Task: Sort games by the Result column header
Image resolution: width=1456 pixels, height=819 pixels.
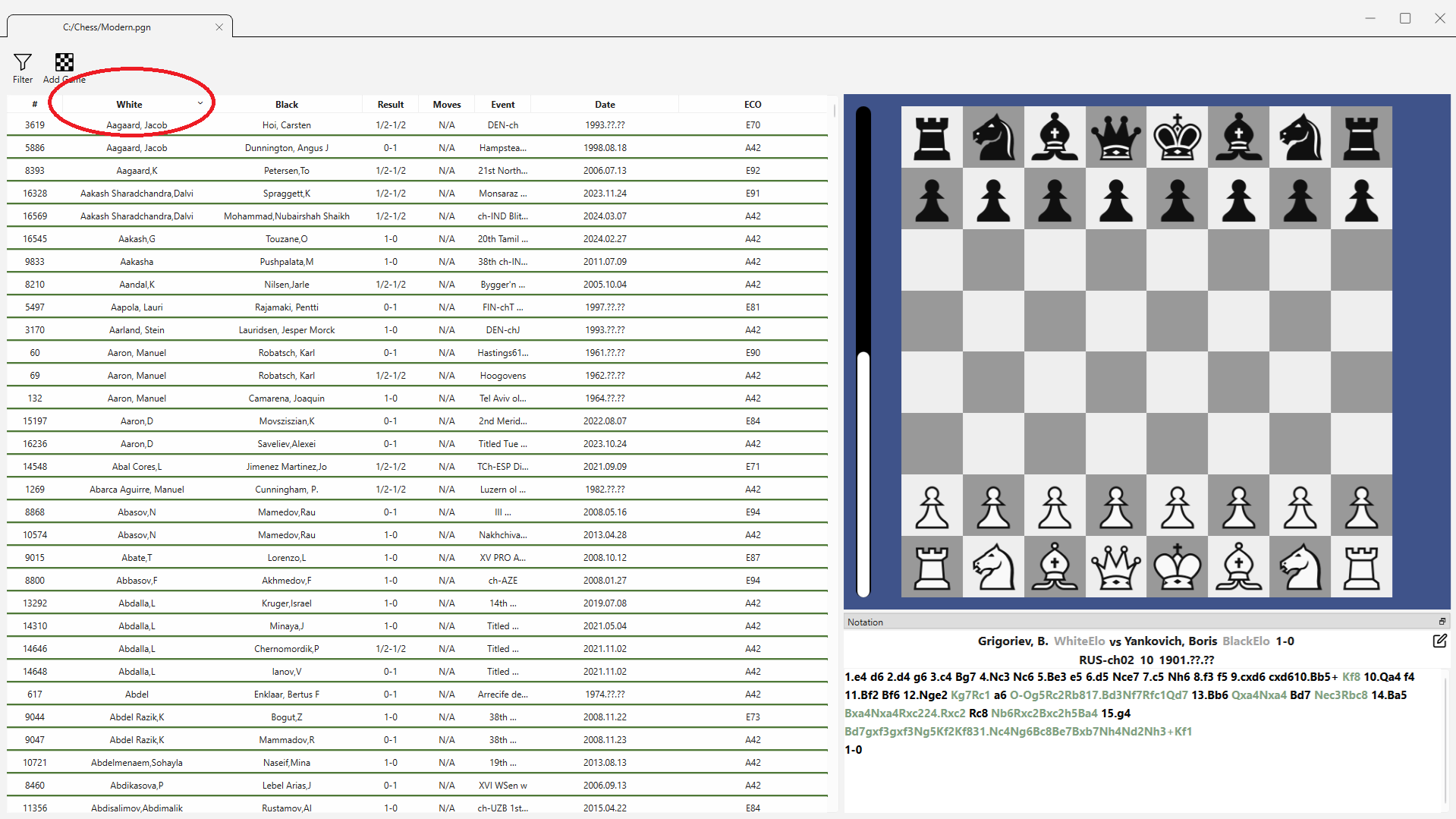Action: [x=391, y=105]
